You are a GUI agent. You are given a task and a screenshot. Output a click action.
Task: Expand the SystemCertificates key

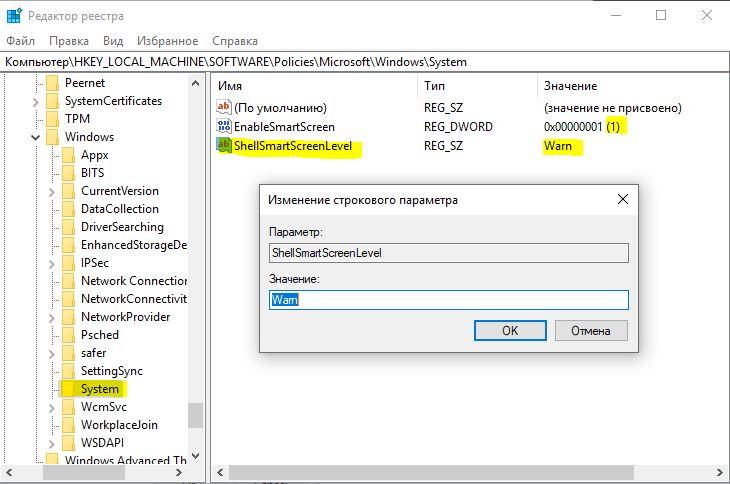pos(36,101)
